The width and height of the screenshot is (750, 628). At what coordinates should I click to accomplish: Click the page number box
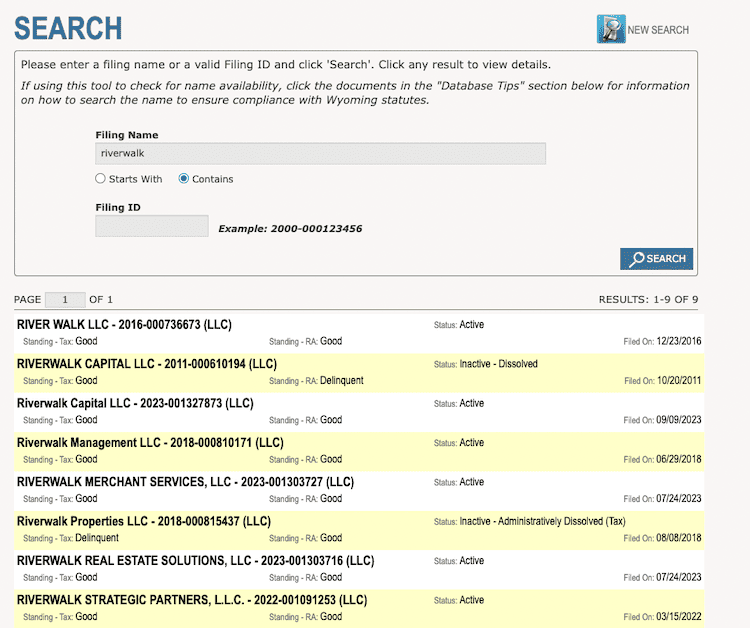coord(65,299)
